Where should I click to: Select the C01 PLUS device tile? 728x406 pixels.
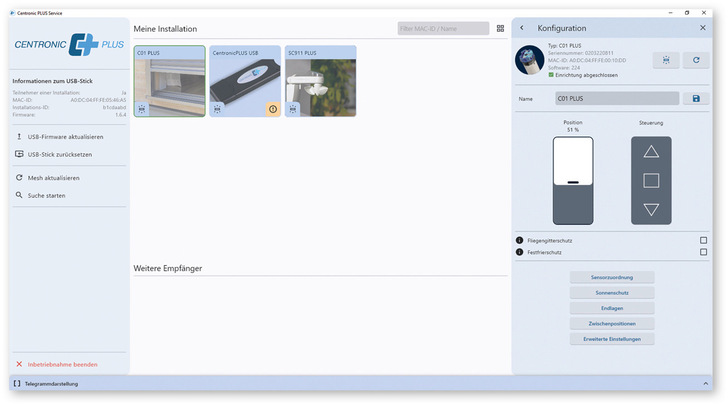coord(169,81)
